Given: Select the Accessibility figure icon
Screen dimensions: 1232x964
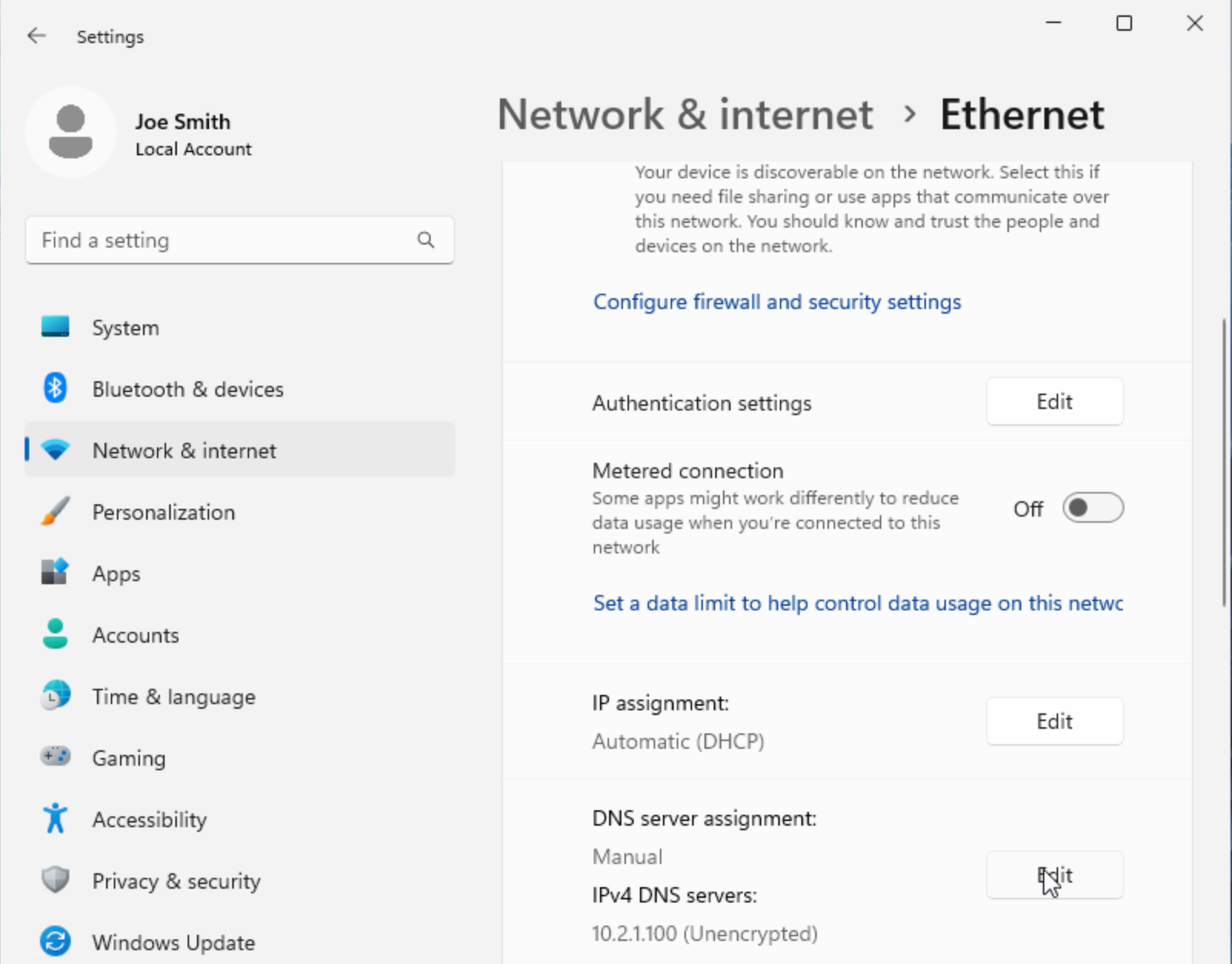Looking at the screenshot, I should pyautogui.click(x=55, y=819).
